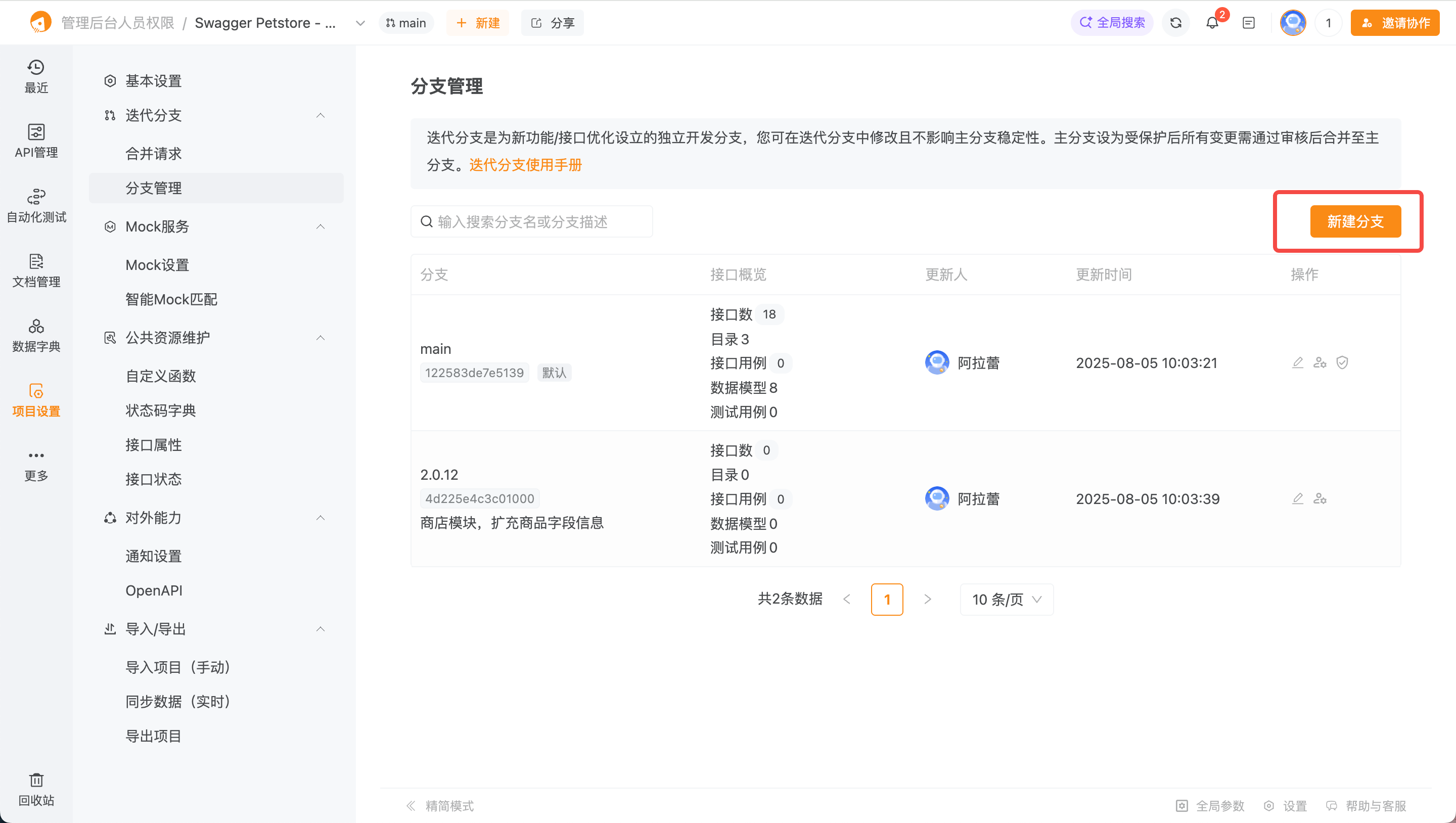Open the notifications bell

1212,23
